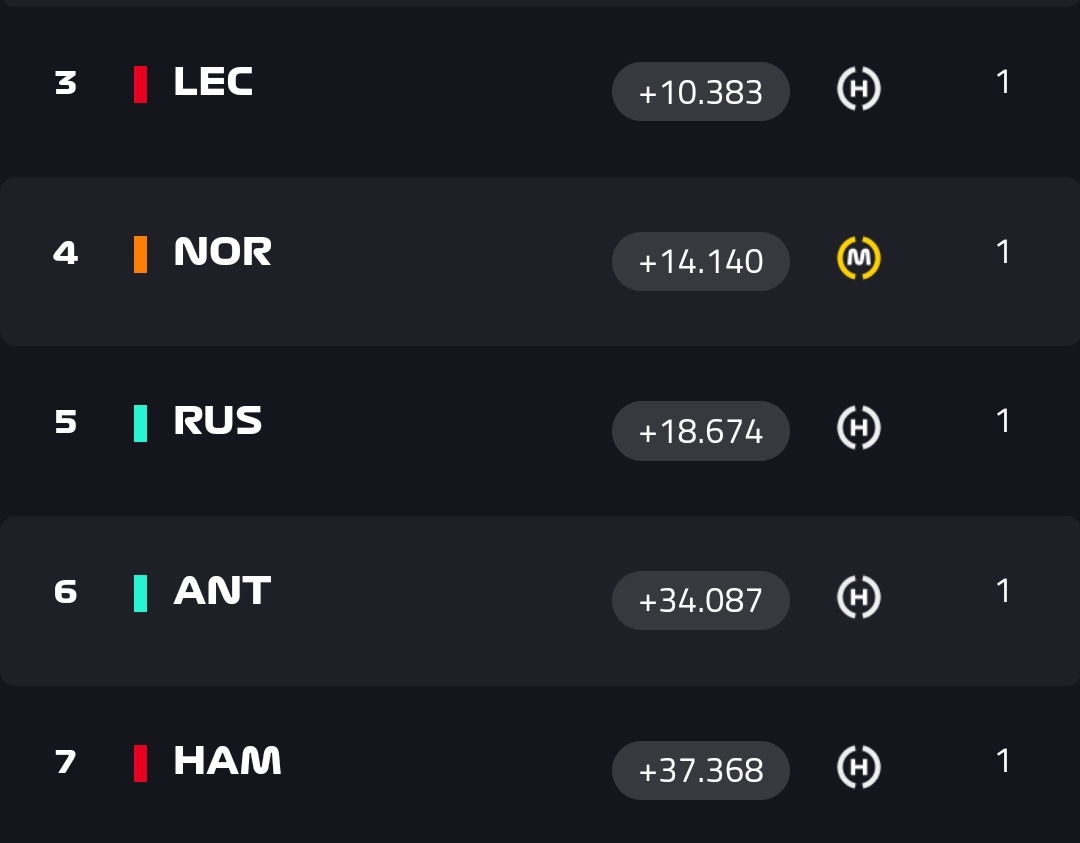Select the RUS driver name
1080x843 pixels.
click(x=218, y=421)
